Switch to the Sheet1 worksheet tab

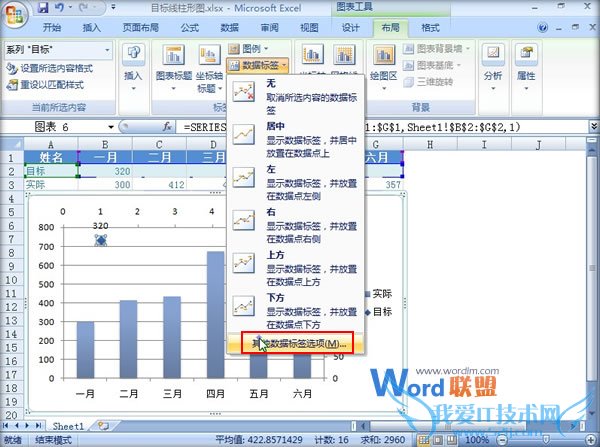pos(68,426)
